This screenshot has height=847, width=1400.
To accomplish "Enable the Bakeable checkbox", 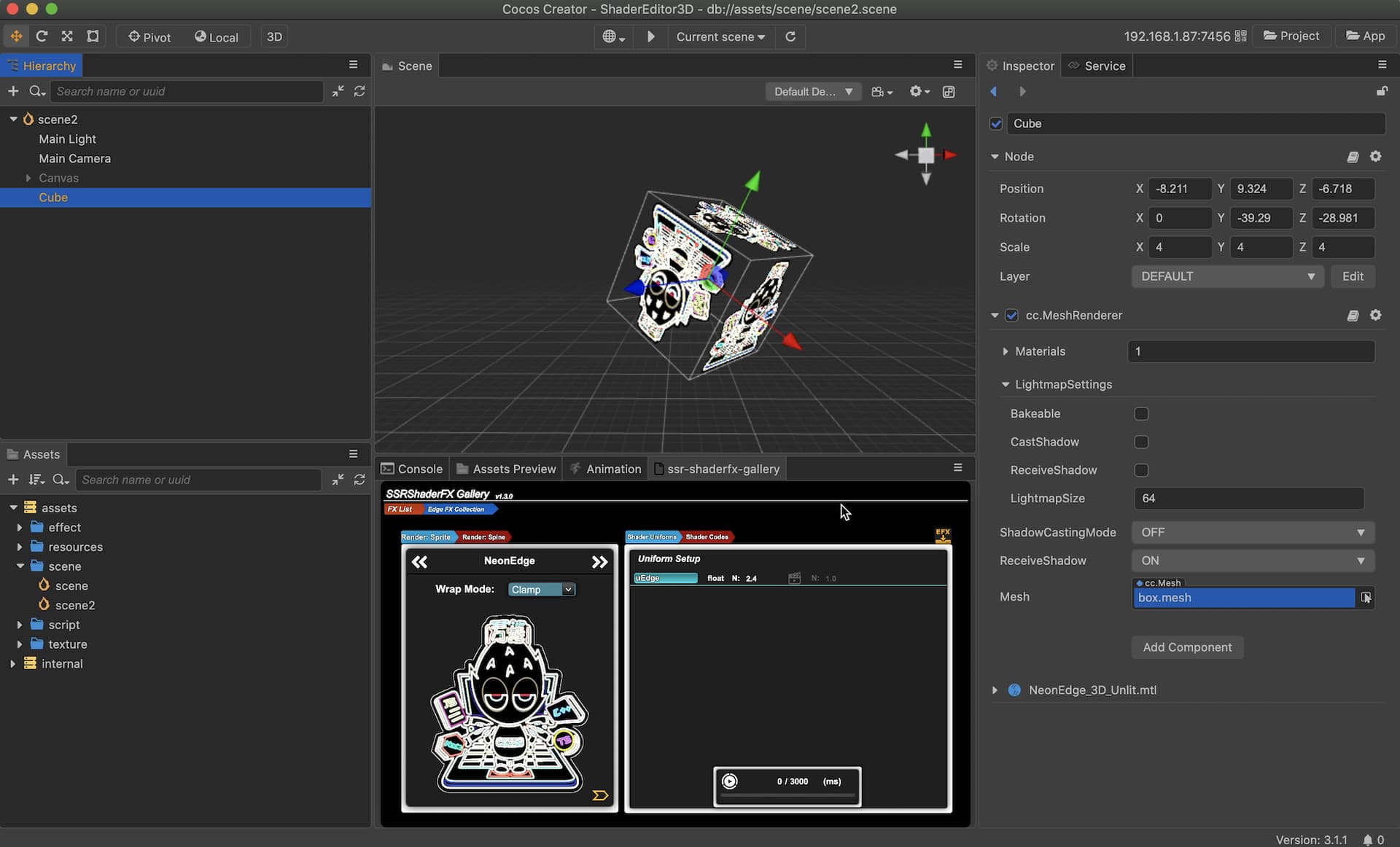I will point(1141,413).
